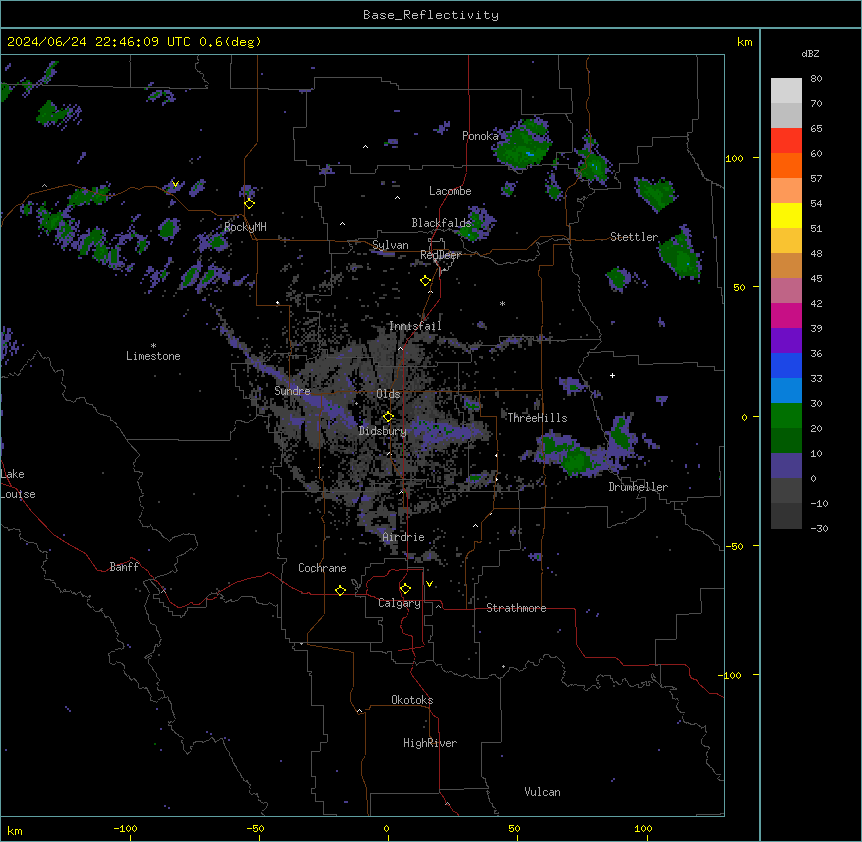Click the HighRiver label
Screen dimensions: 862x842
point(430,743)
